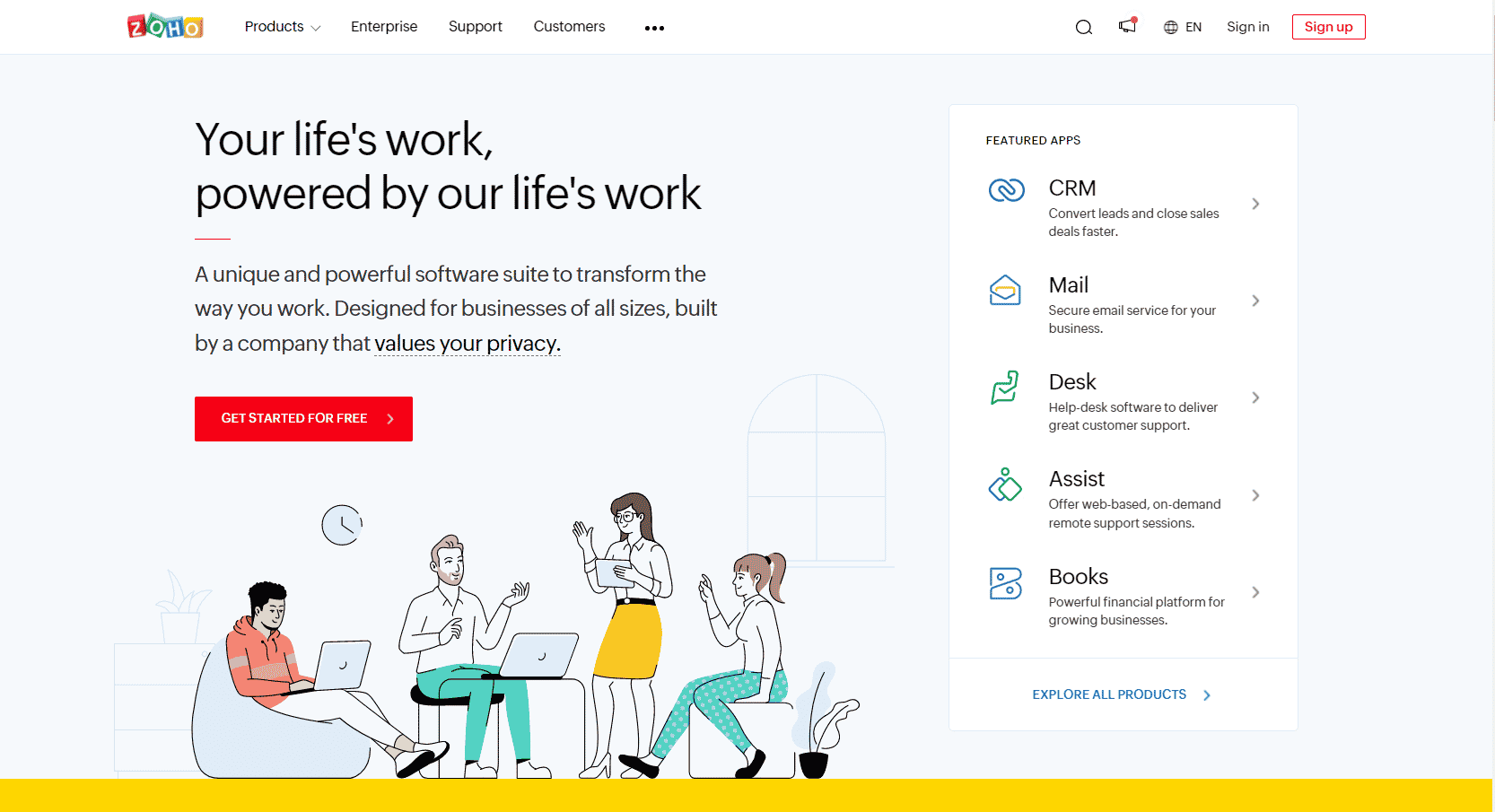Click Explore All Products link
The image size is (1495, 812).
[x=1109, y=694]
